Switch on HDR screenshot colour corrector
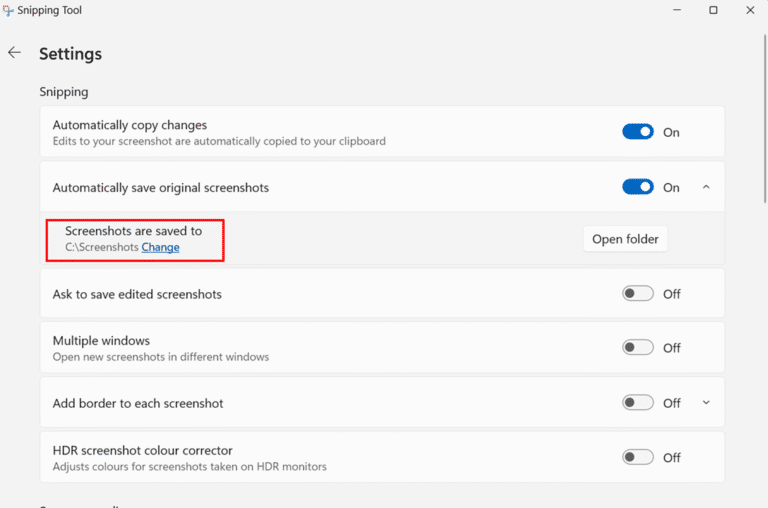Viewport: 768px width, 508px height. pyautogui.click(x=638, y=457)
